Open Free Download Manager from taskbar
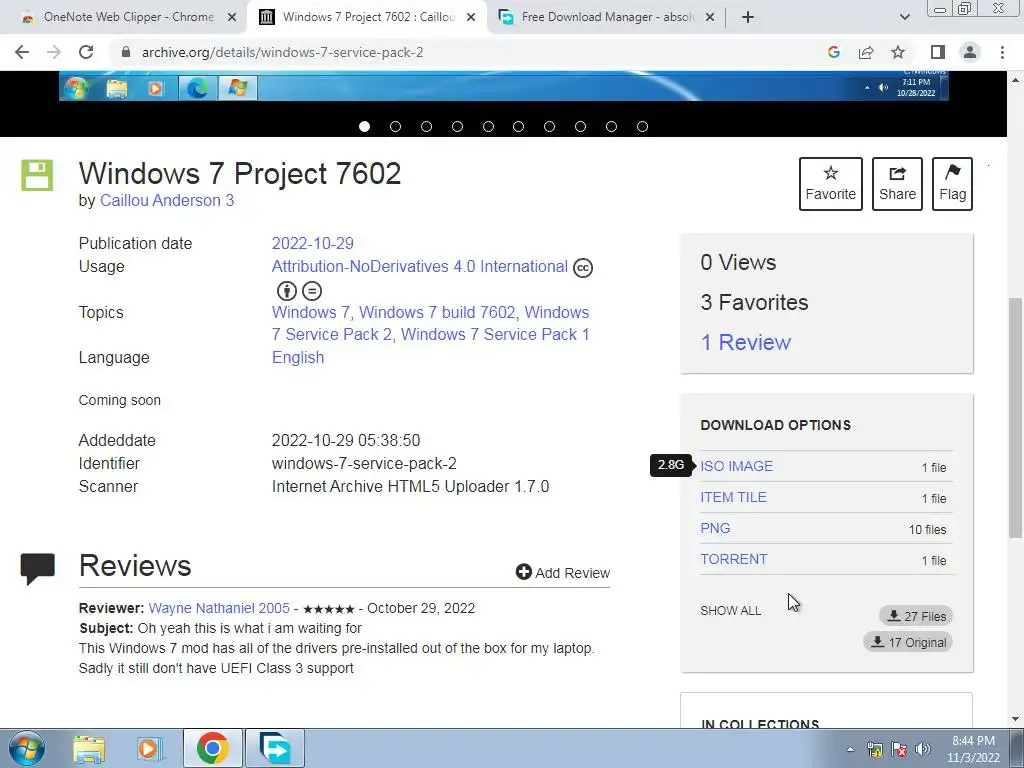 click(274, 748)
